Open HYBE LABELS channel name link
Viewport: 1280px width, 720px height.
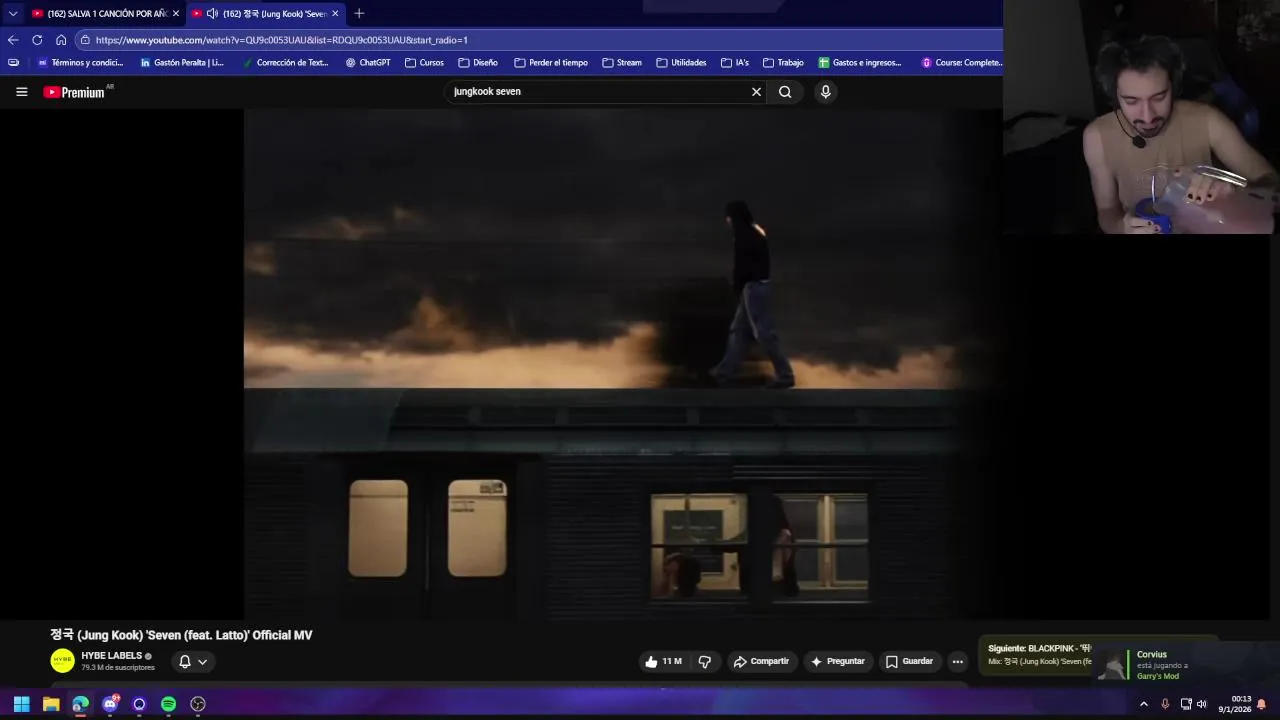coord(111,656)
